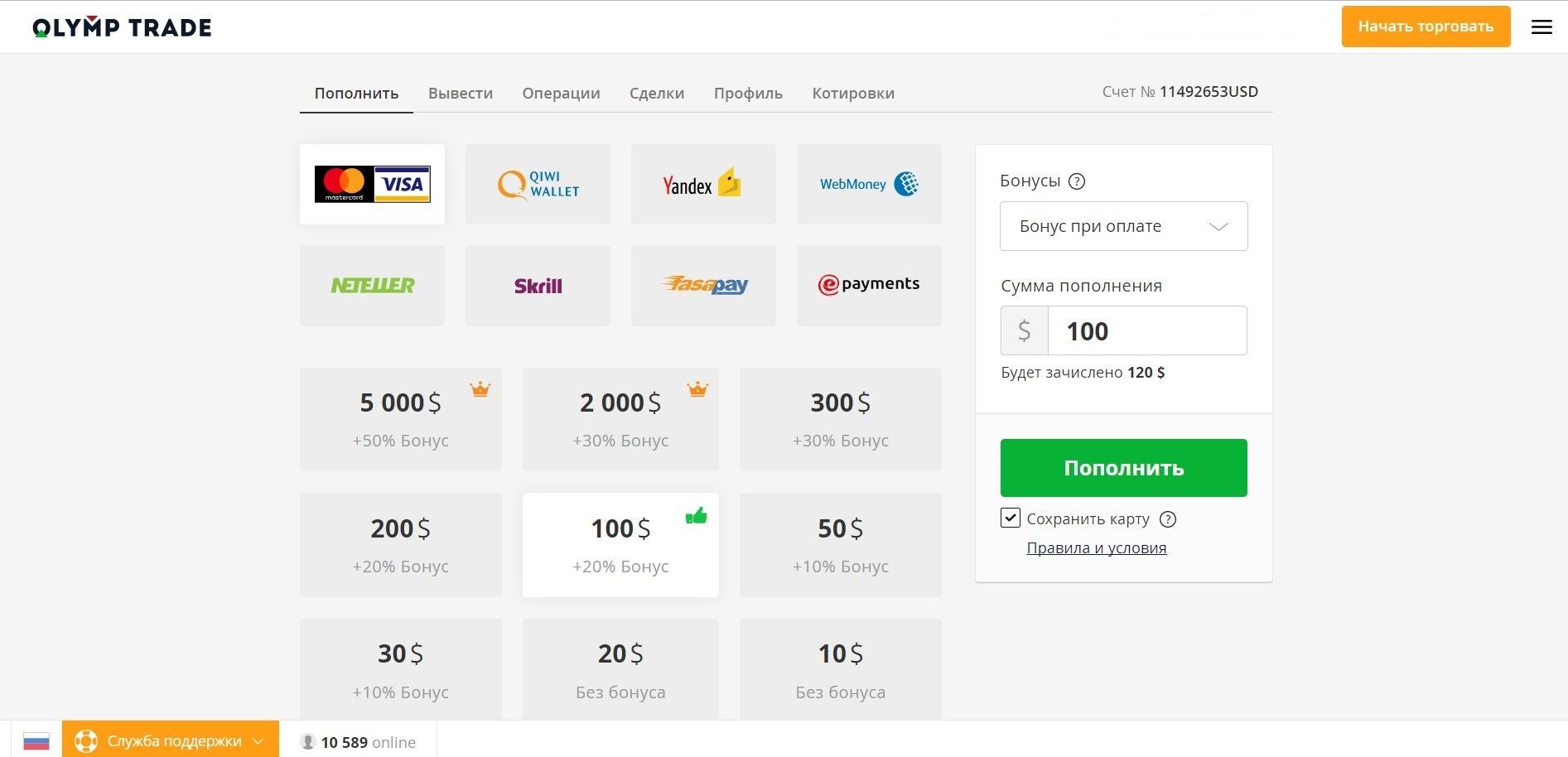Choose the 10$ no-bonus amount
This screenshot has height=757, width=1568.
(841, 669)
